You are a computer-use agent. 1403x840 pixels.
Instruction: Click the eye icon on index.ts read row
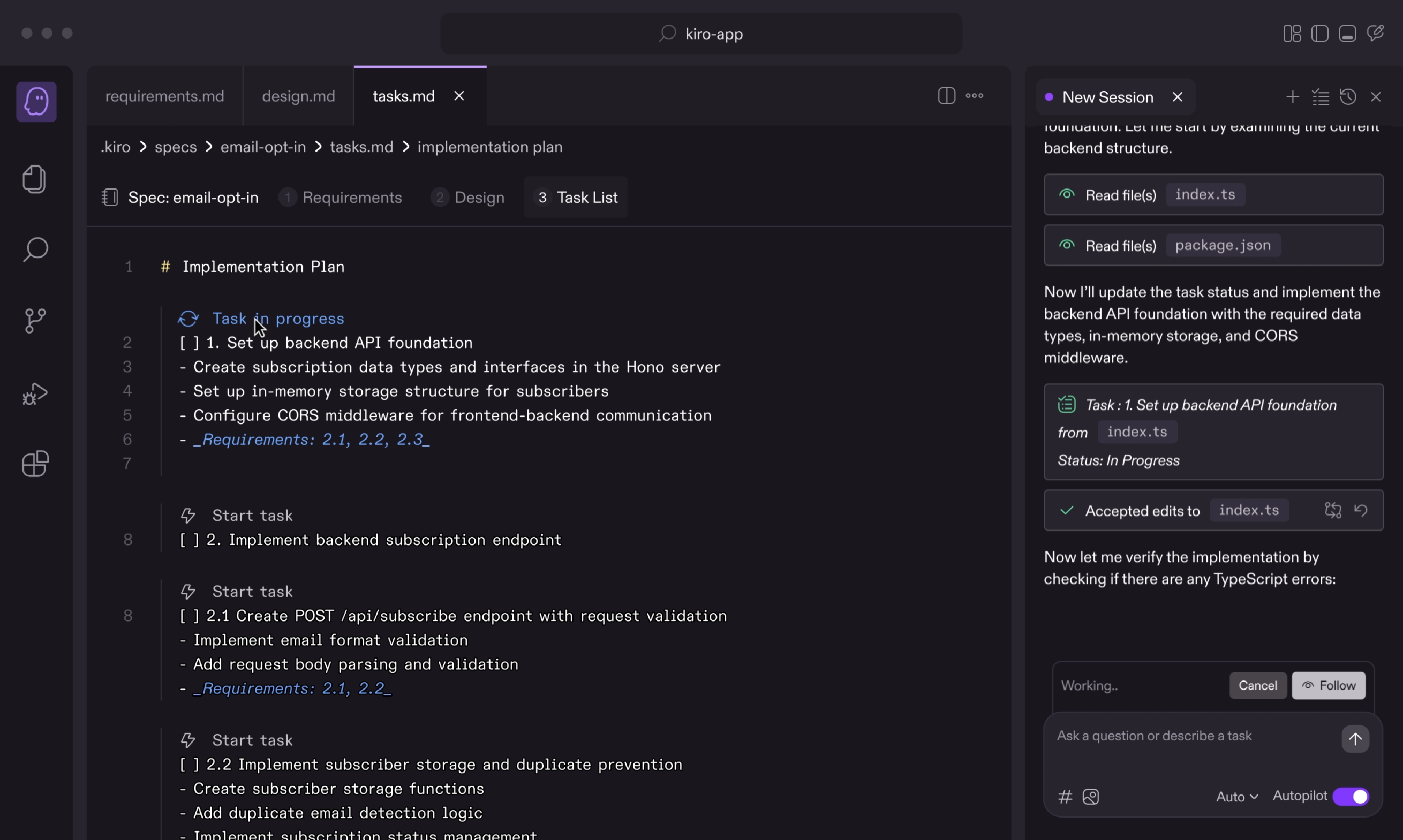point(1067,195)
